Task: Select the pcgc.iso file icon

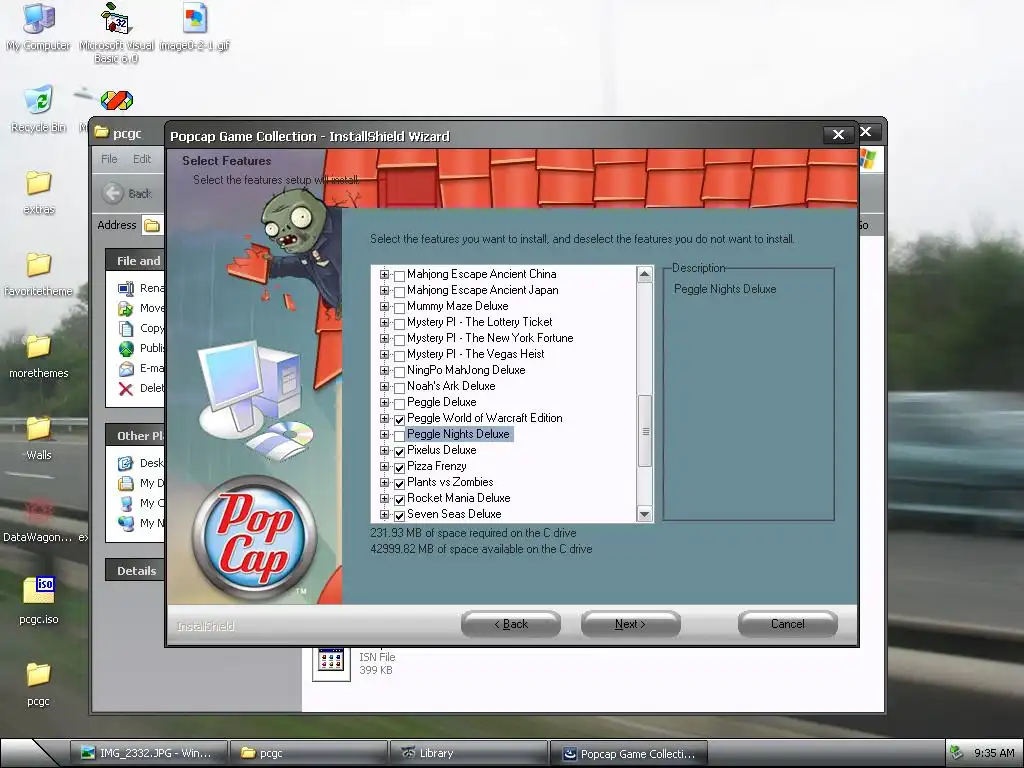Action: click(x=39, y=590)
